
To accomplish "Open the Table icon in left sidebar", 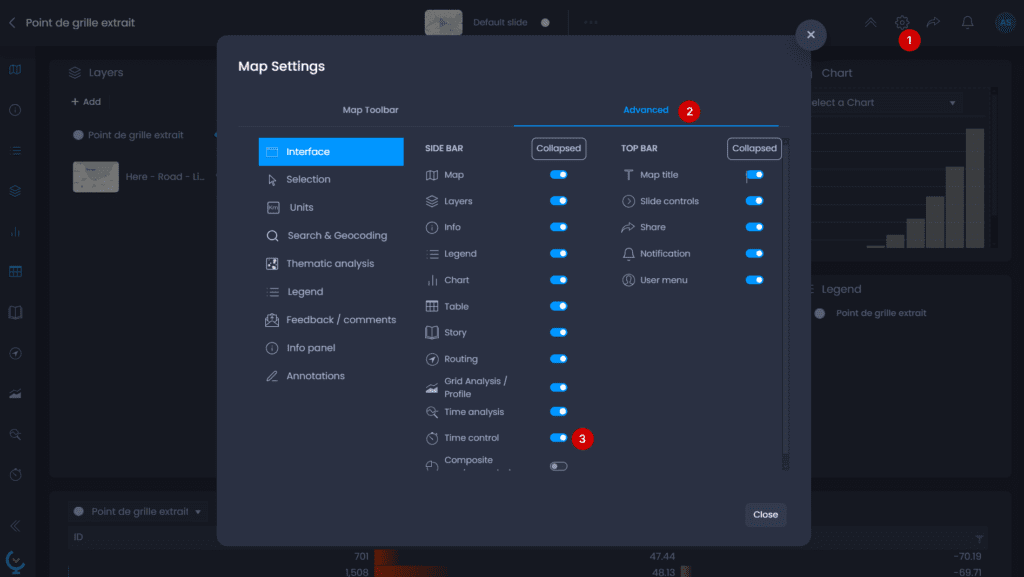I will click(15, 272).
